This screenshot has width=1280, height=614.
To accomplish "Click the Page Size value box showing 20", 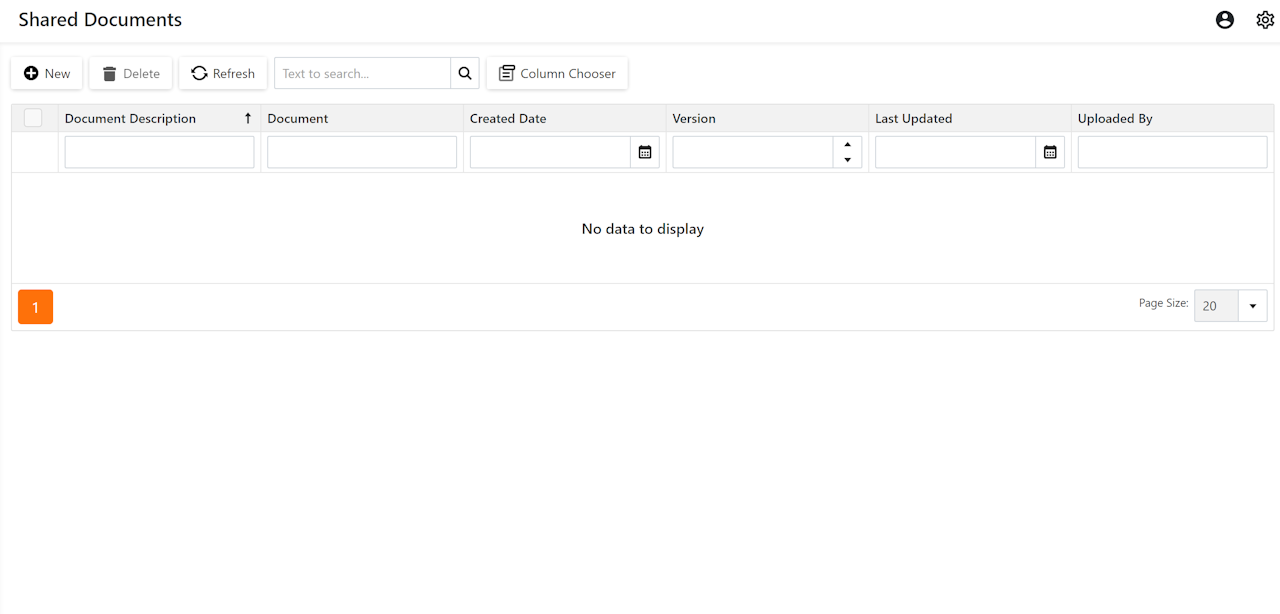I will click(1216, 306).
